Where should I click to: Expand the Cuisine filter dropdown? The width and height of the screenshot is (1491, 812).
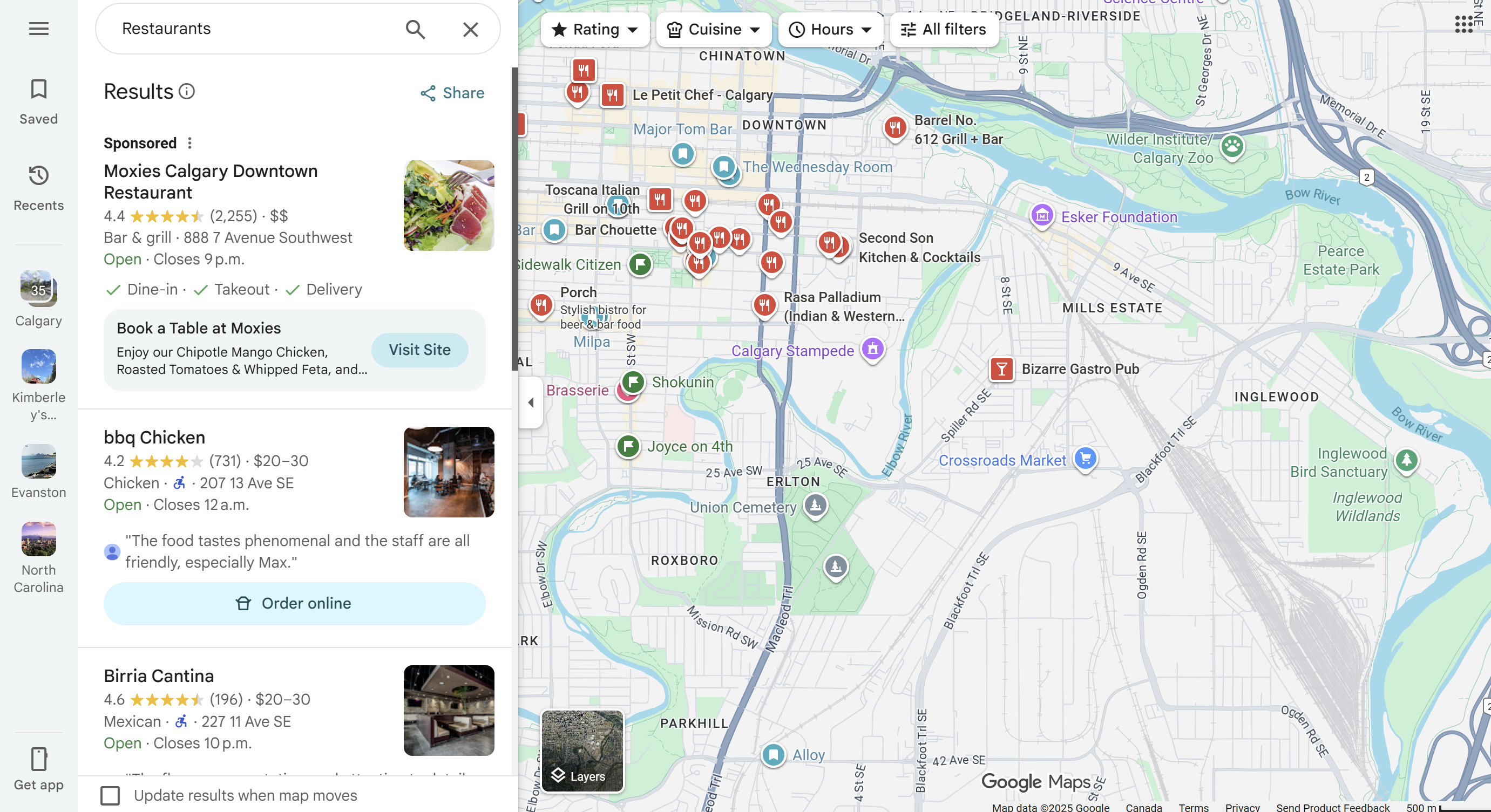coord(713,30)
